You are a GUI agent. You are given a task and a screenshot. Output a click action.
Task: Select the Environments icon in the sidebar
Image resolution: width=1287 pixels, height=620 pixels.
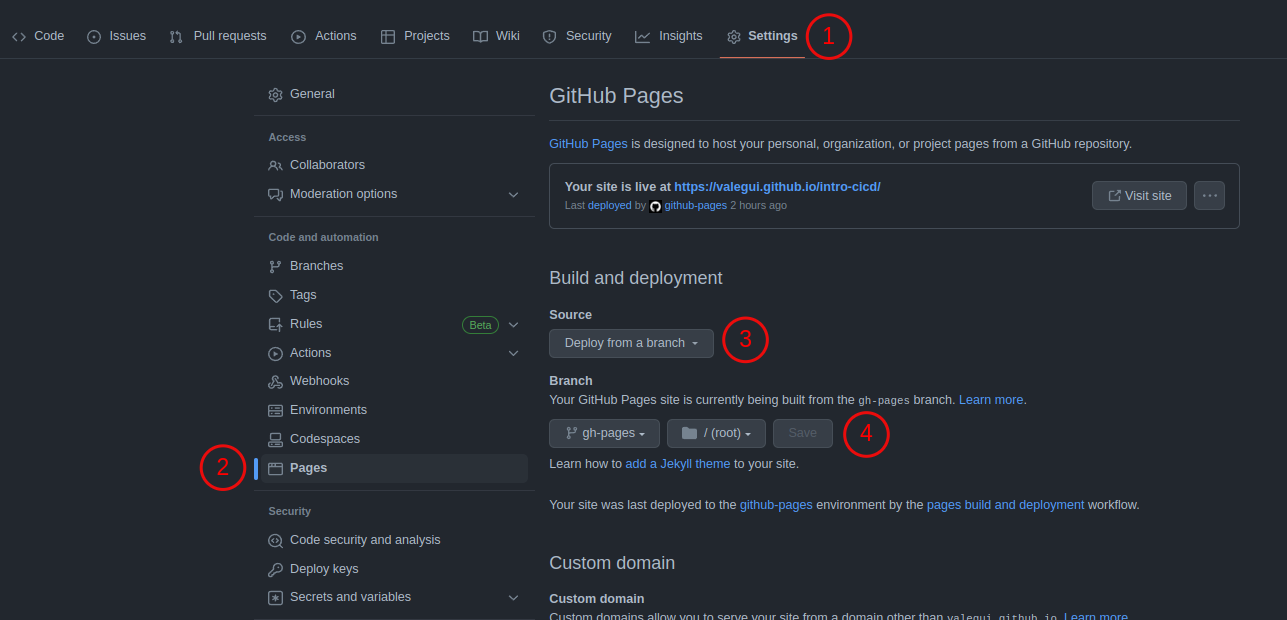[x=275, y=410]
